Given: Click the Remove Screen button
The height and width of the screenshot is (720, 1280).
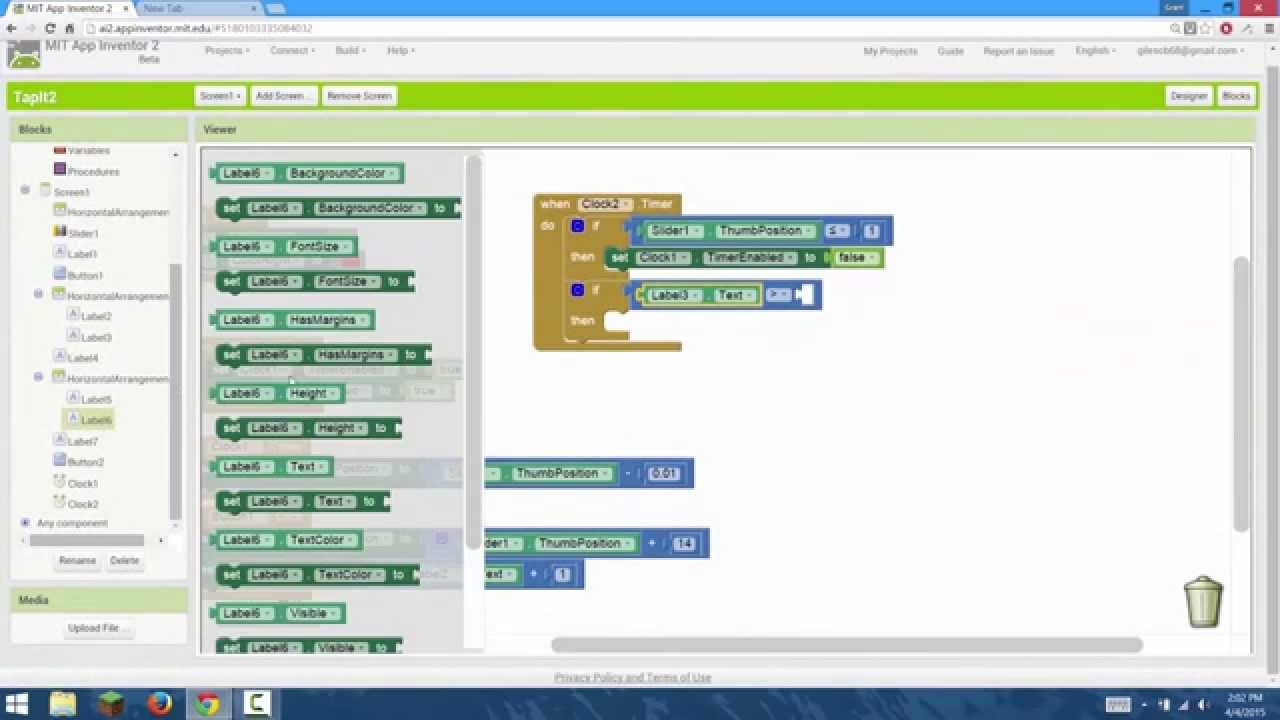Looking at the screenshot, I should point(359,96).
